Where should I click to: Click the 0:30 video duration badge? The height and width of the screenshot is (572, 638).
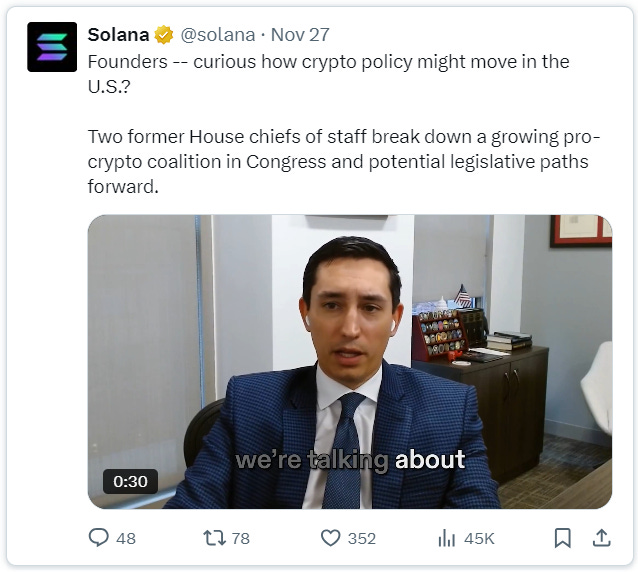point(130,481)
